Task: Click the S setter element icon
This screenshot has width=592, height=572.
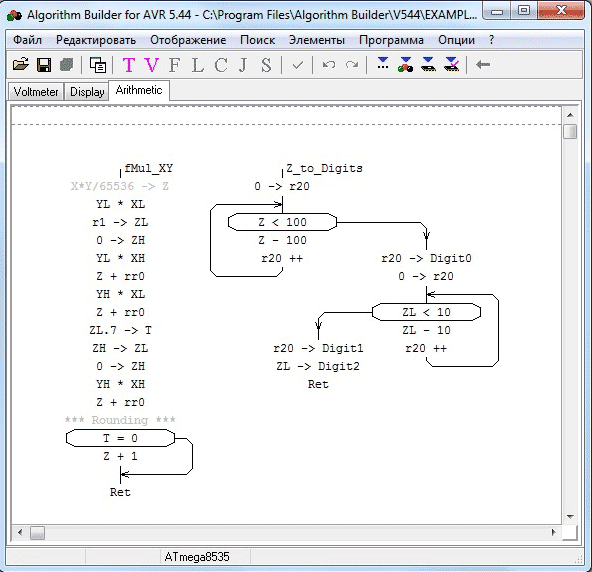Action: 266,65
